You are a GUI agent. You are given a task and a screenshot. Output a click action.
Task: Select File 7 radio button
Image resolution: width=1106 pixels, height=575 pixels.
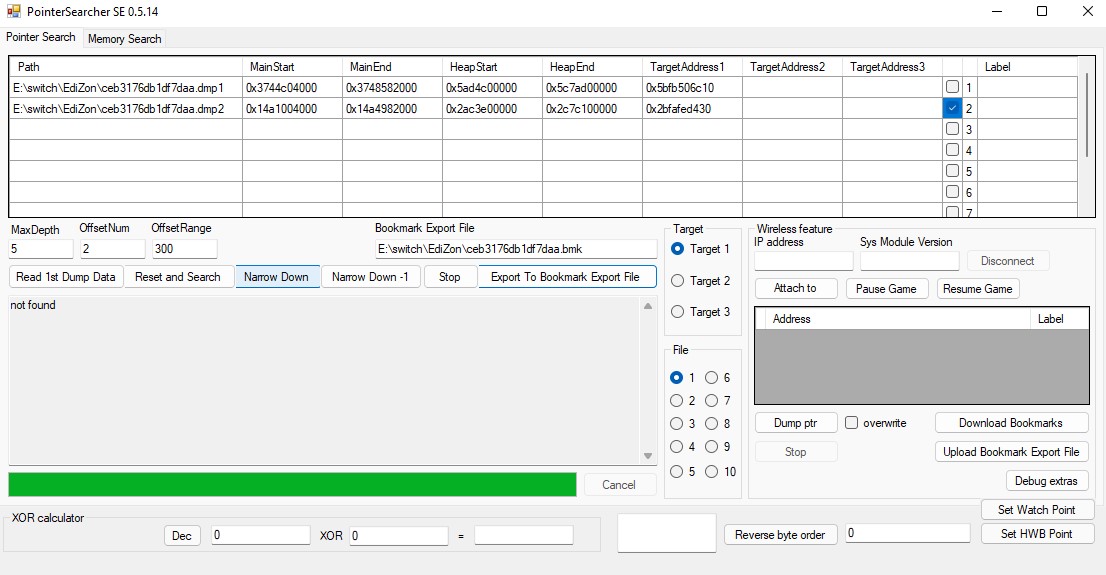click(x=711, y=401)
